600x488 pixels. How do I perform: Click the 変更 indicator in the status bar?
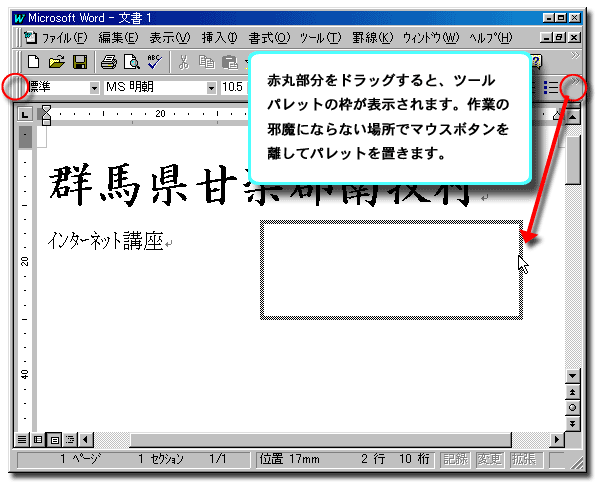pos(490,459)
